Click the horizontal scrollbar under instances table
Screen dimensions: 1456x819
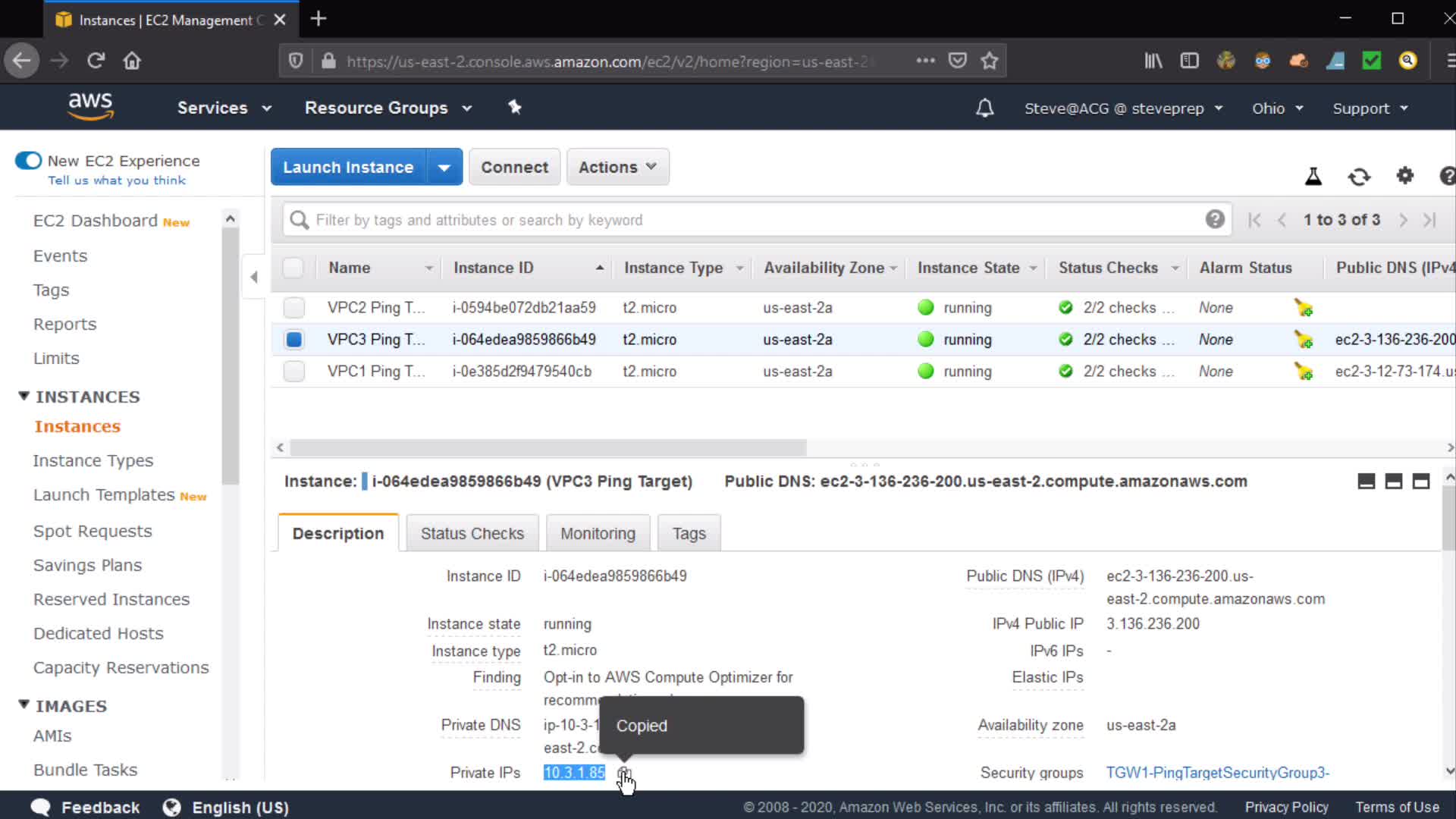pos(548,447)
